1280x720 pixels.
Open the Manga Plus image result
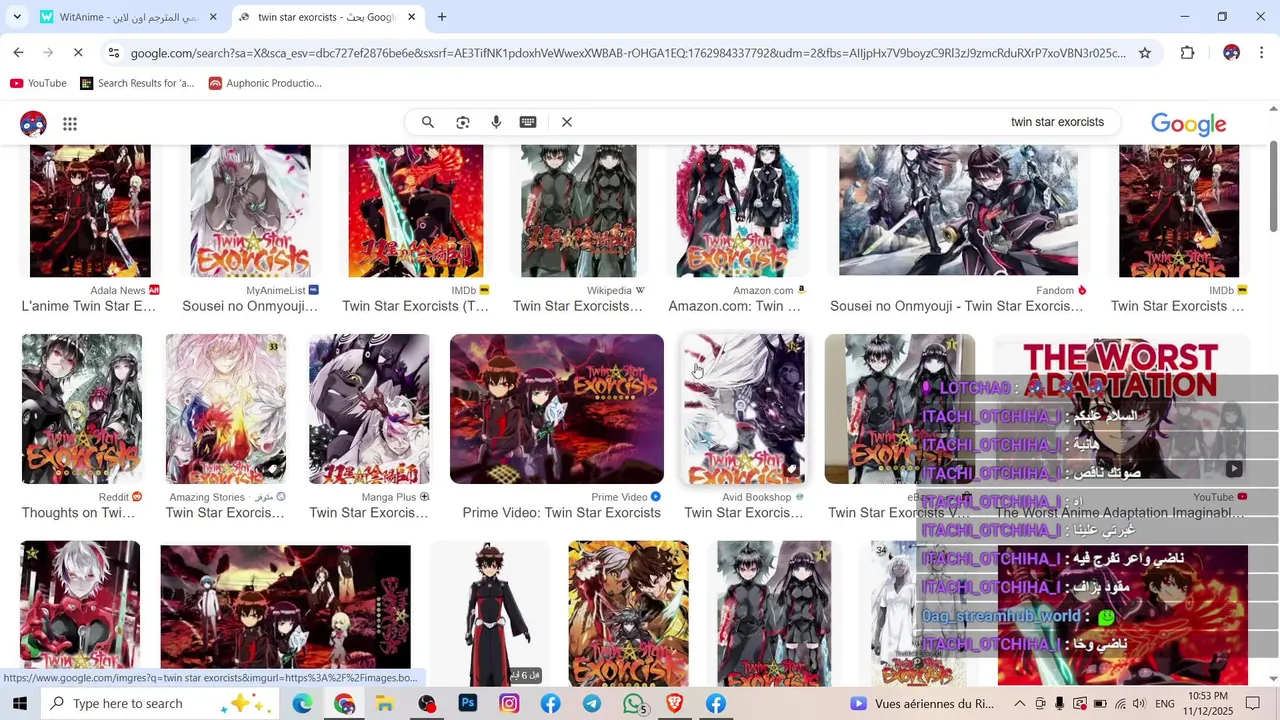click(369, 409)
